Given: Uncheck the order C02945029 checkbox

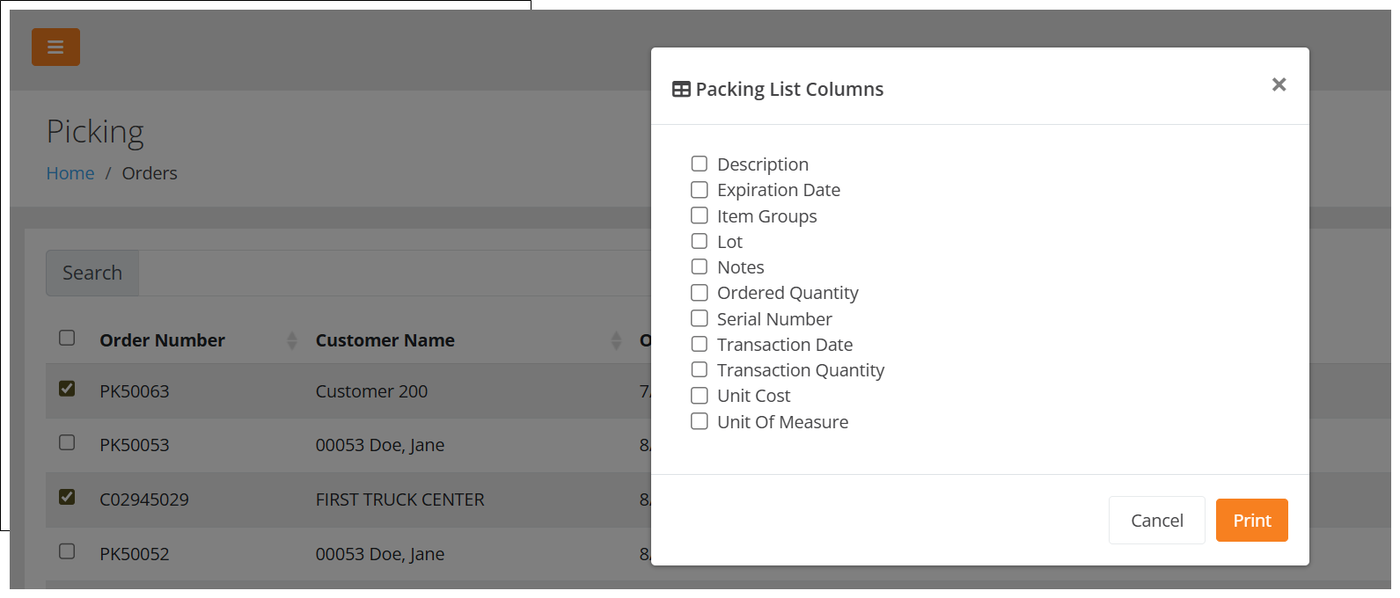Looking at the screenshot, I should pos(67,496).
